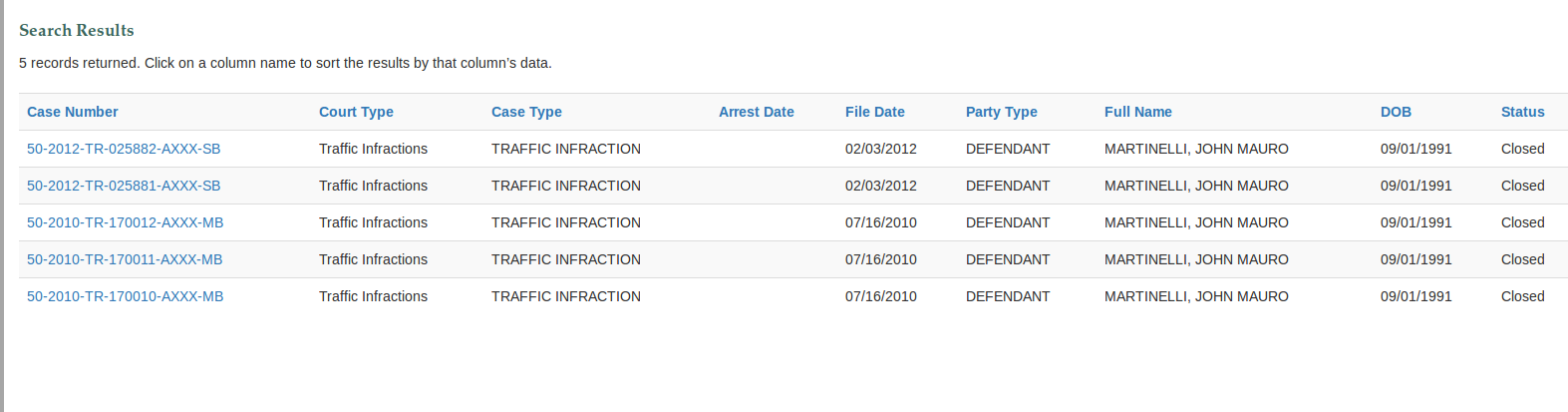Open case 50-2012-TR-025882-AXXX-SB
The height and width of the screenshot is (412, 1568).
(124, 149)
